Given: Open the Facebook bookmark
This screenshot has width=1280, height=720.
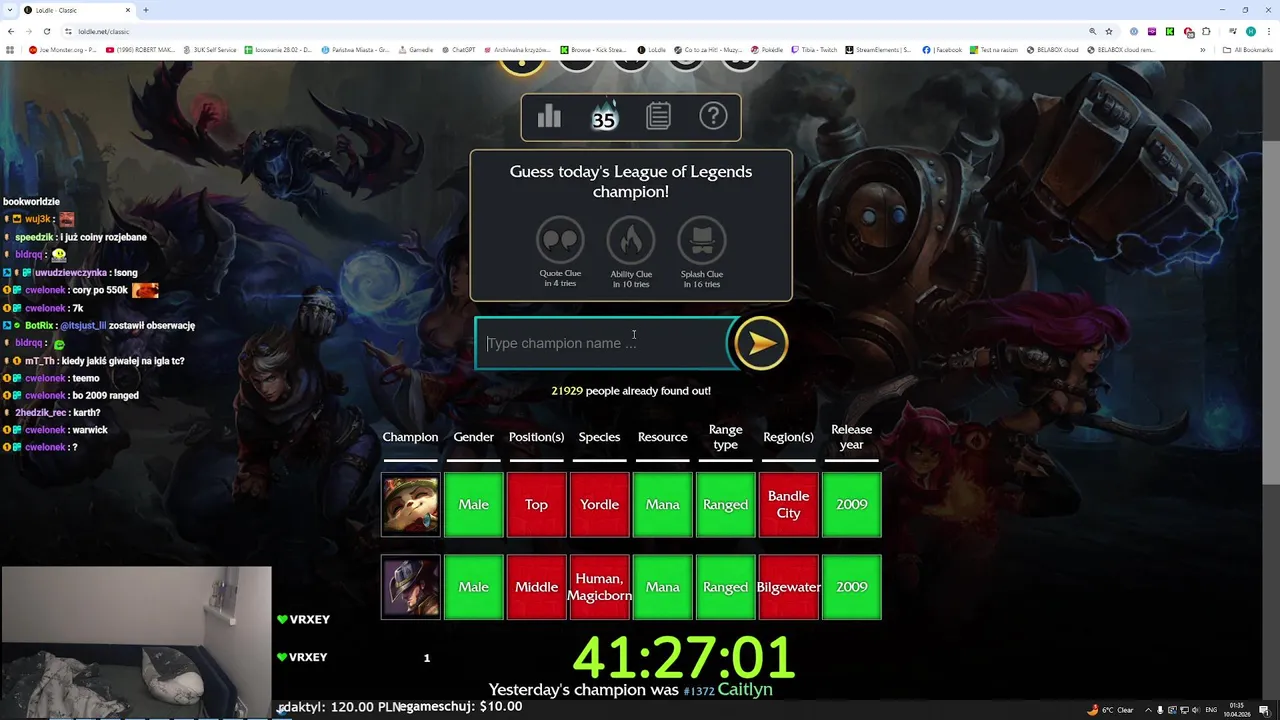Looking at the screenshot, I should (x=942, y=49).
